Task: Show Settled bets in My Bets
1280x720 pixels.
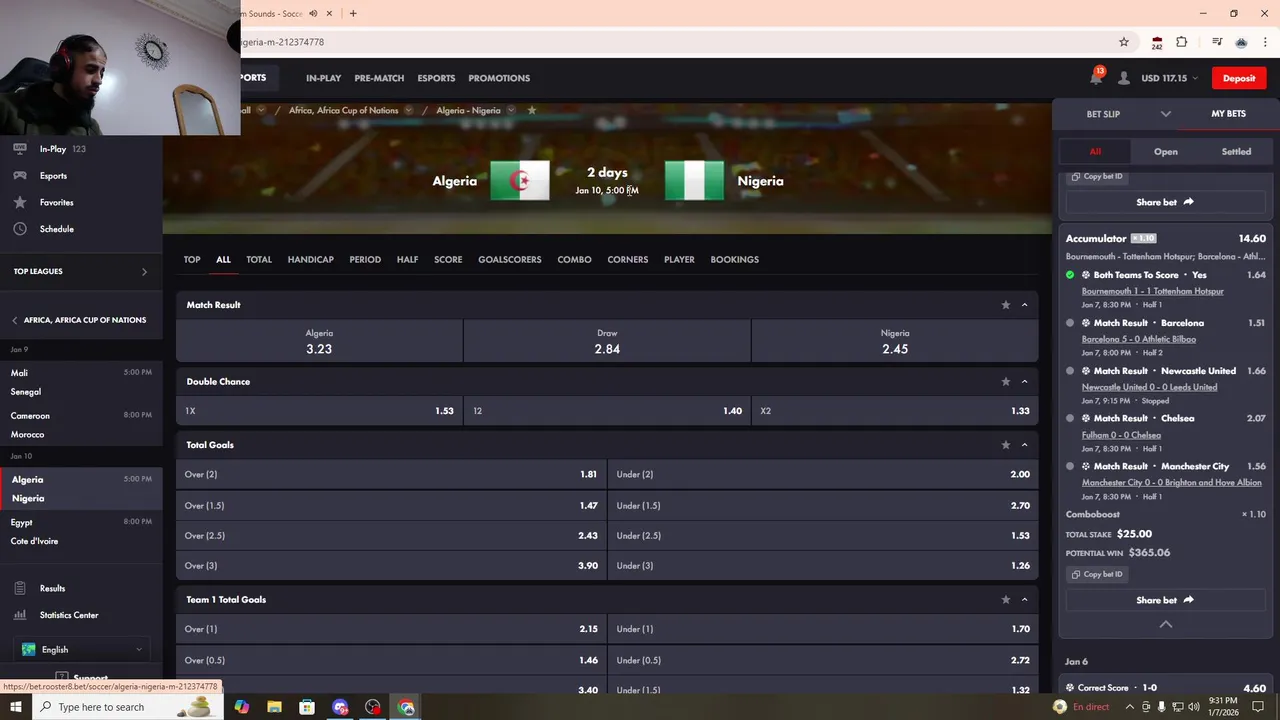Action: 1236,152
